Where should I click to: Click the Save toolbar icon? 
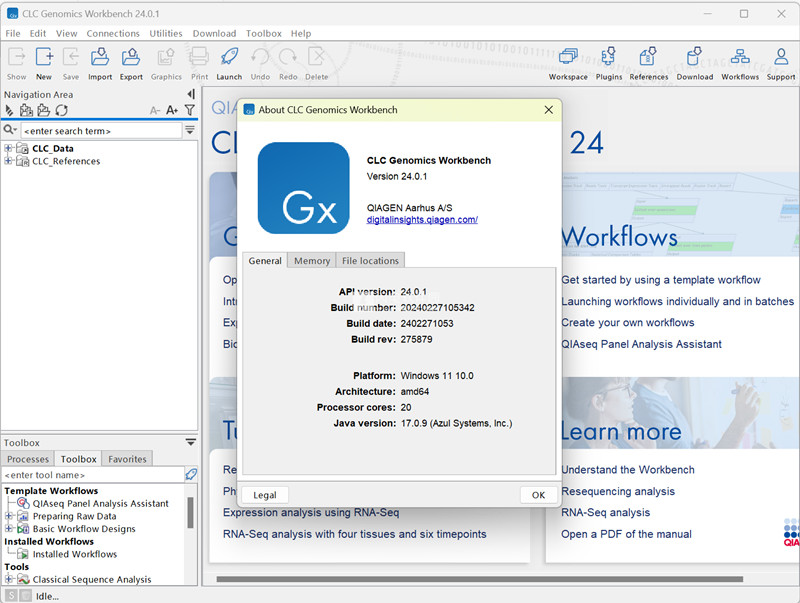(x=71, y=64)
